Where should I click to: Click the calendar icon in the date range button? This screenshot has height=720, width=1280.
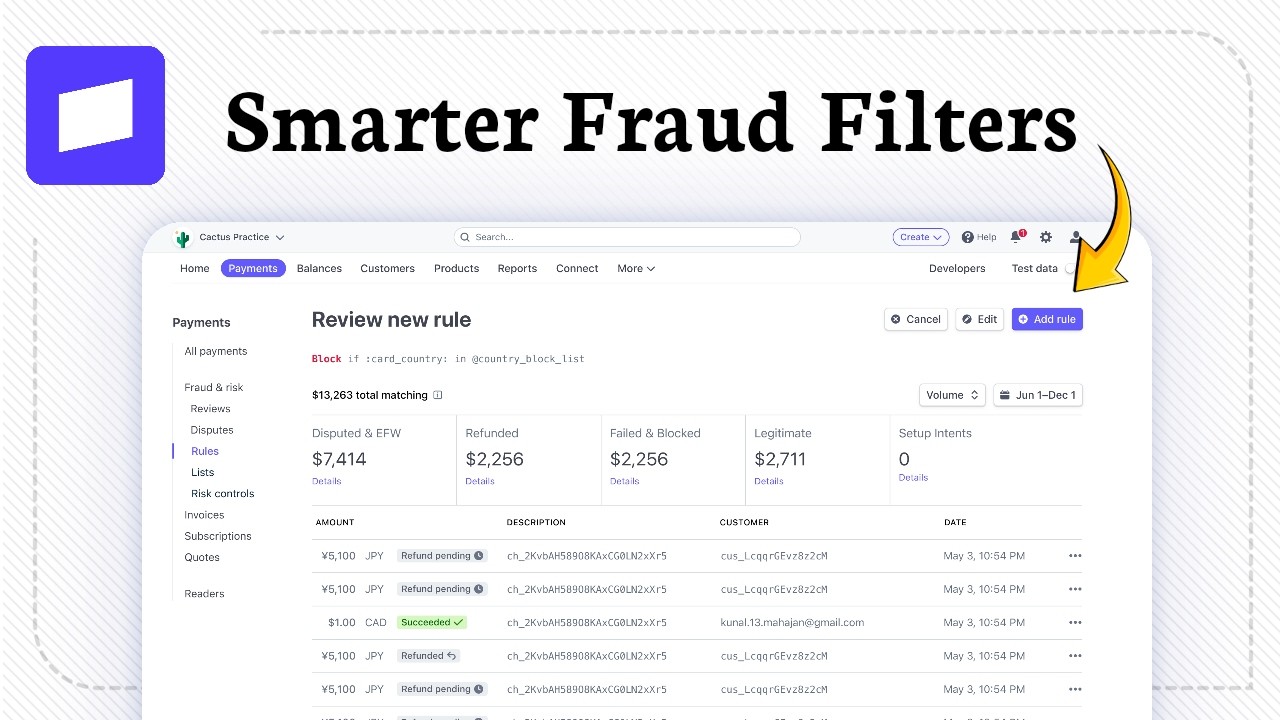point(1004,395)
